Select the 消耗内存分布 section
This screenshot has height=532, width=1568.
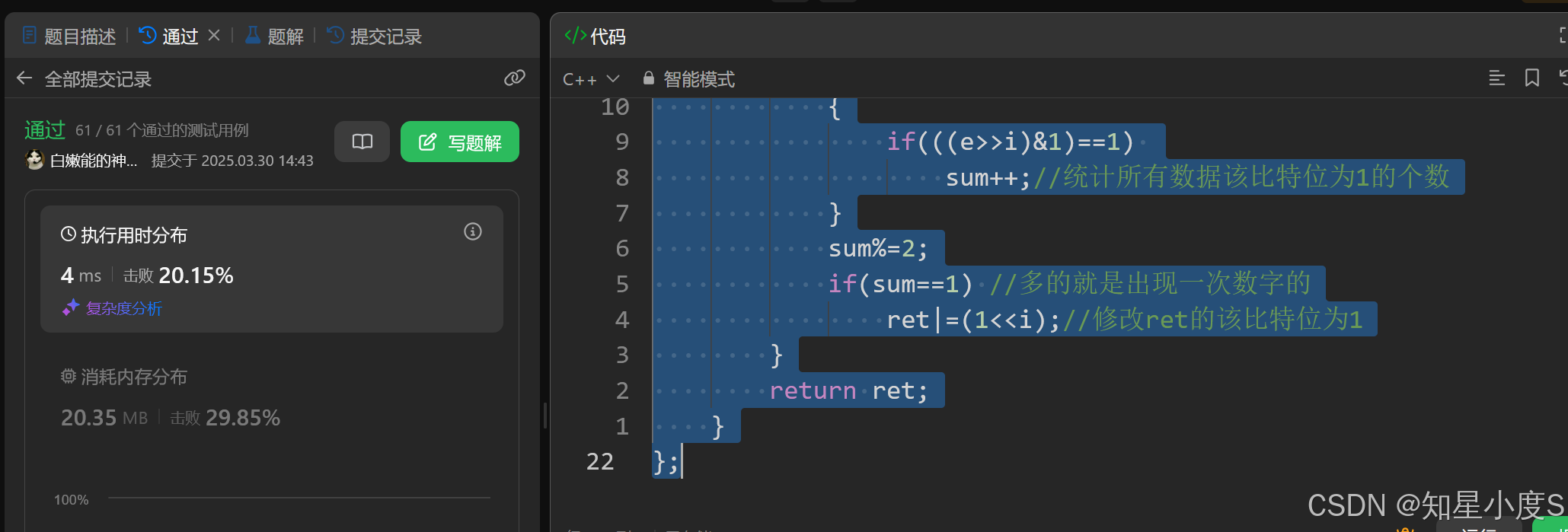(x=124, y=377)
